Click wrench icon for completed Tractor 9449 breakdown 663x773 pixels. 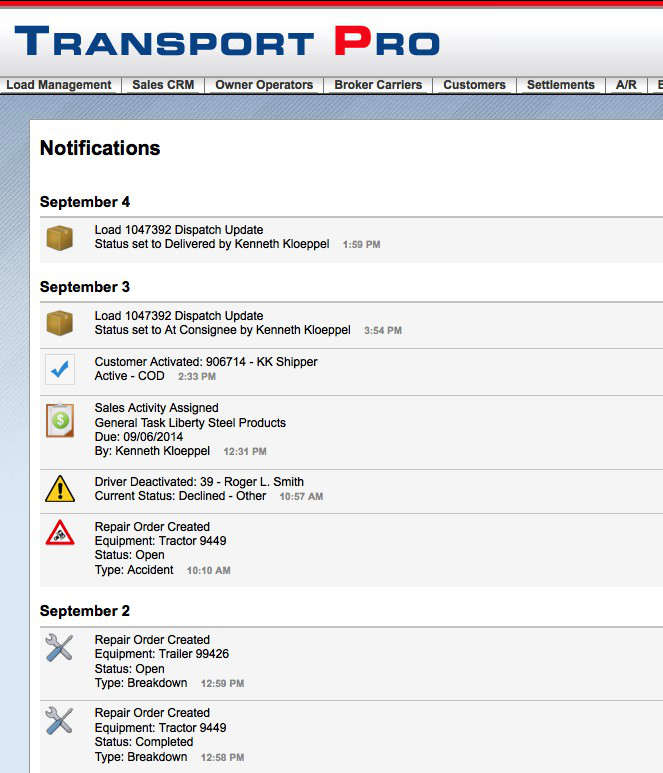click(59, 721)
